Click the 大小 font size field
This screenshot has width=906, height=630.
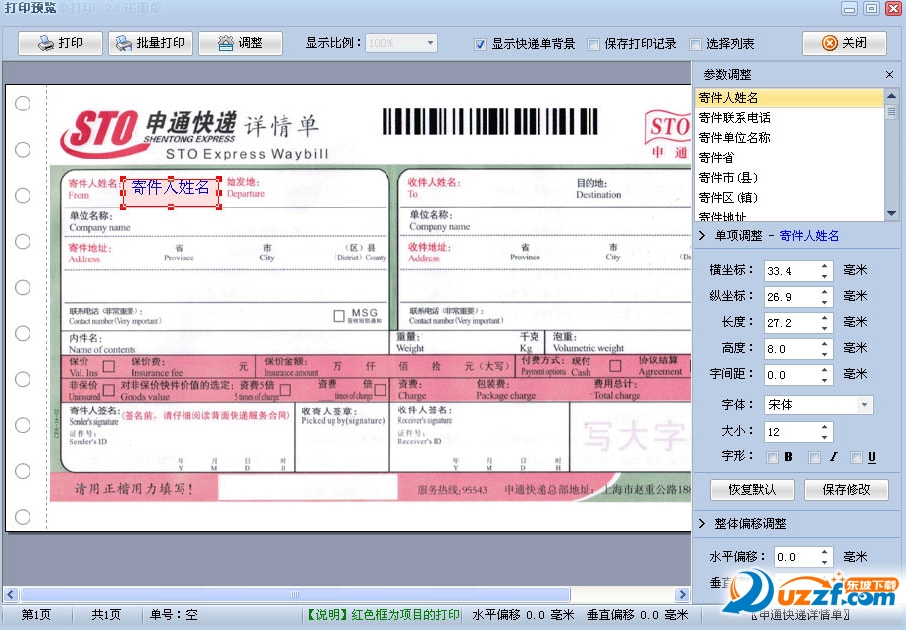[x=791, y=432]
